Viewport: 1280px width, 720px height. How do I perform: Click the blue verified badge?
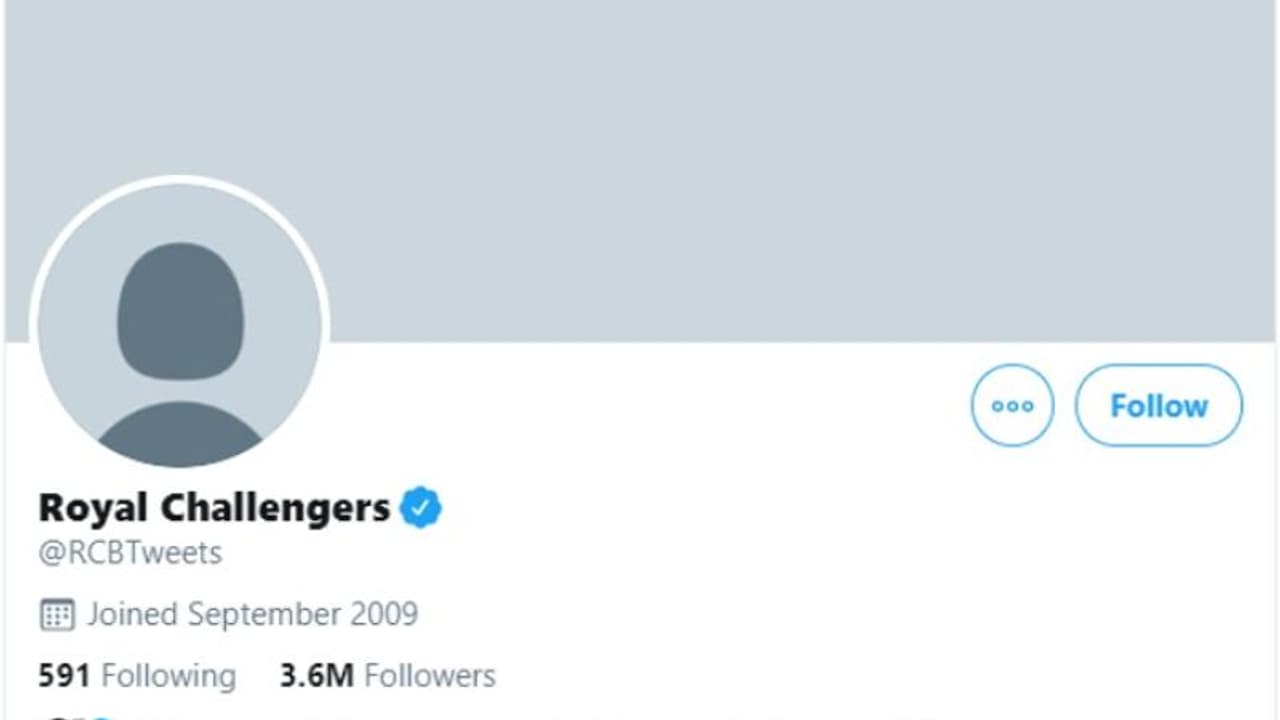(421, 508)
